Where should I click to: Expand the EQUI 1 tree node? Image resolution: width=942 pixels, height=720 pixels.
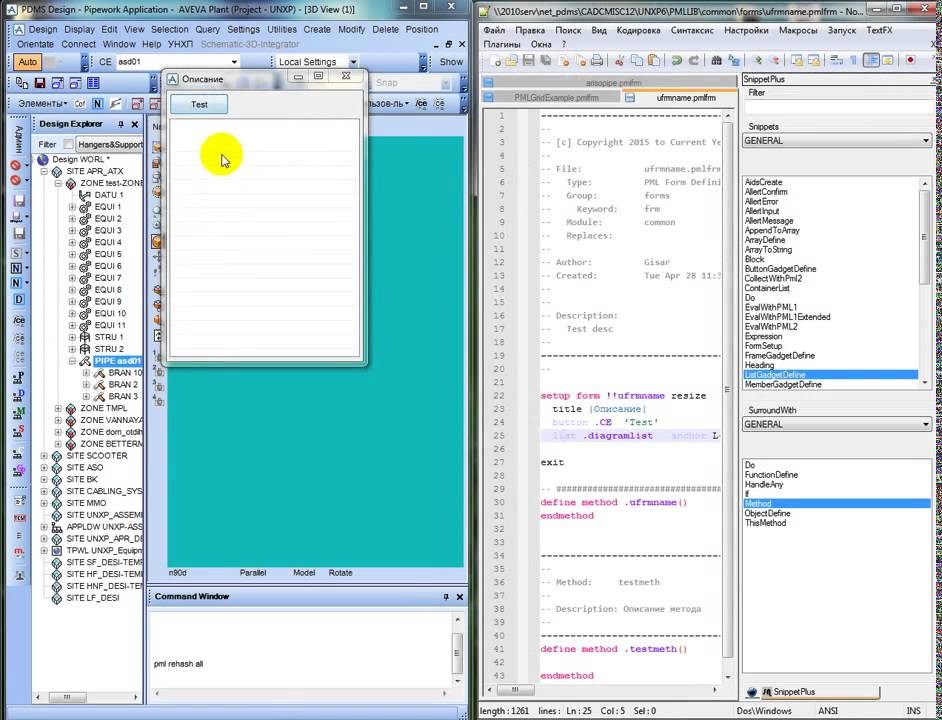(72, 207)
